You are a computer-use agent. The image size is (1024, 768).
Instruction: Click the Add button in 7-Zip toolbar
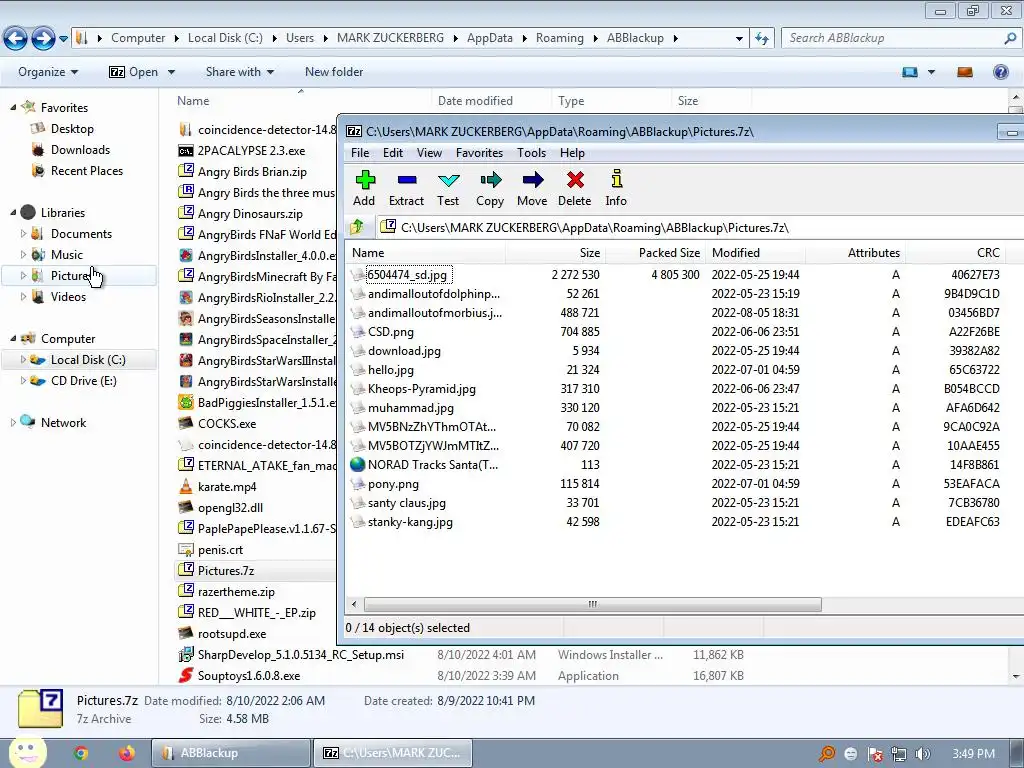tap(364, 188)
